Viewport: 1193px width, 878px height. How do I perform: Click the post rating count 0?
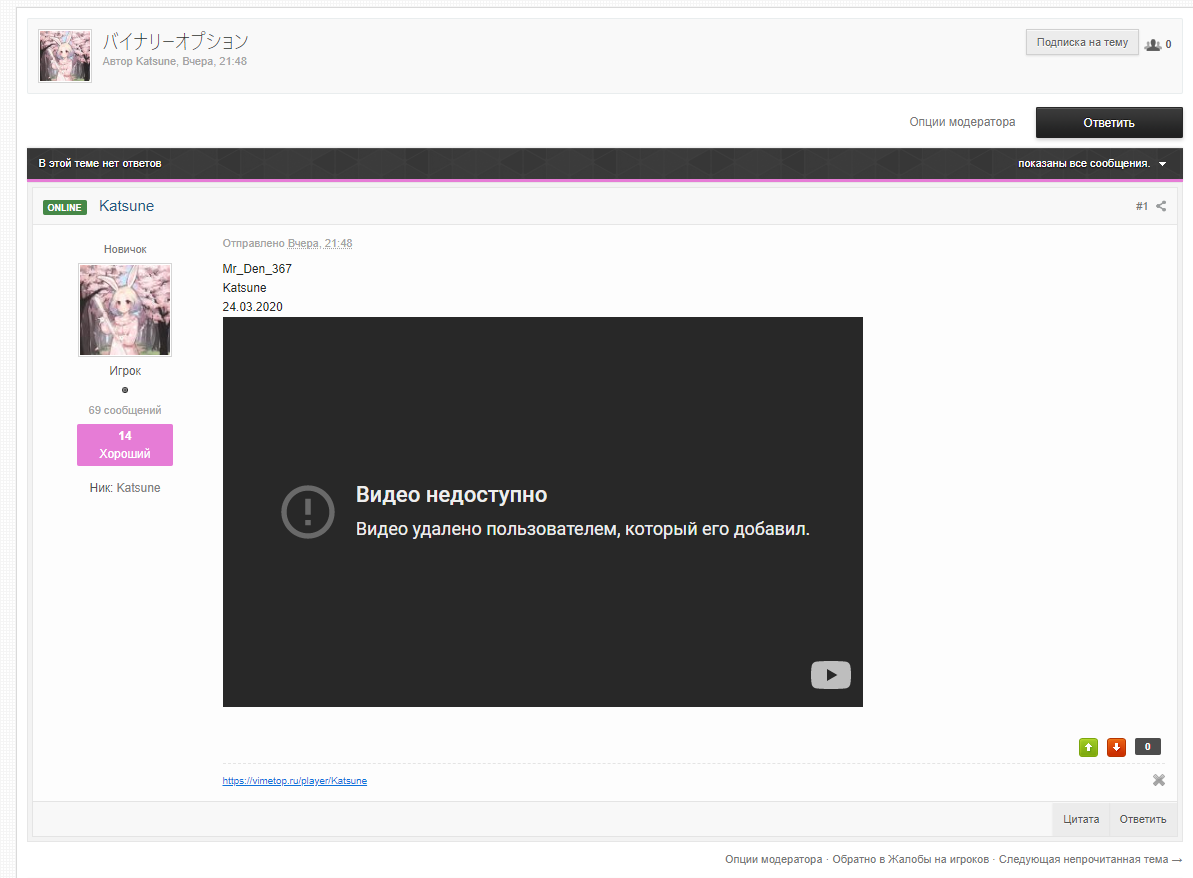tap(1147, 746)
